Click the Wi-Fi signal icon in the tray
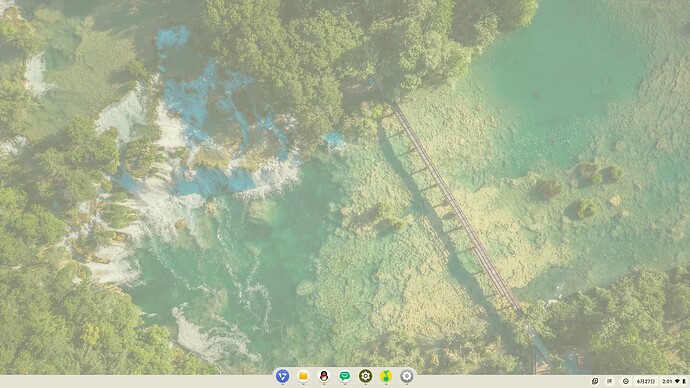690x388 pixels. pos(677,381)
